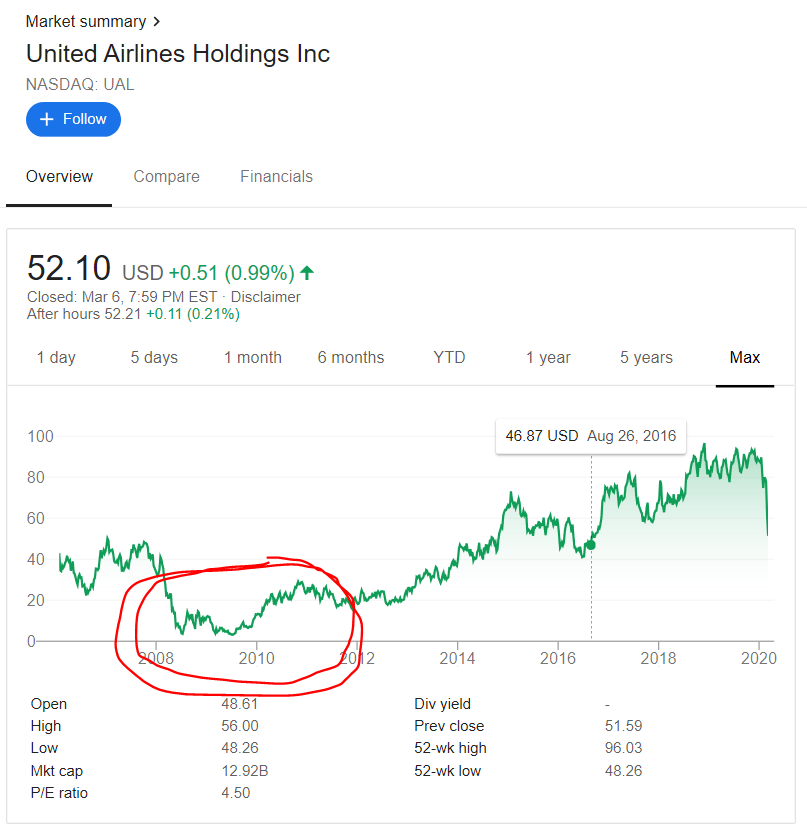Click the Disclaimer link
This screenshot has width=807, height=827.
[264, 297]
